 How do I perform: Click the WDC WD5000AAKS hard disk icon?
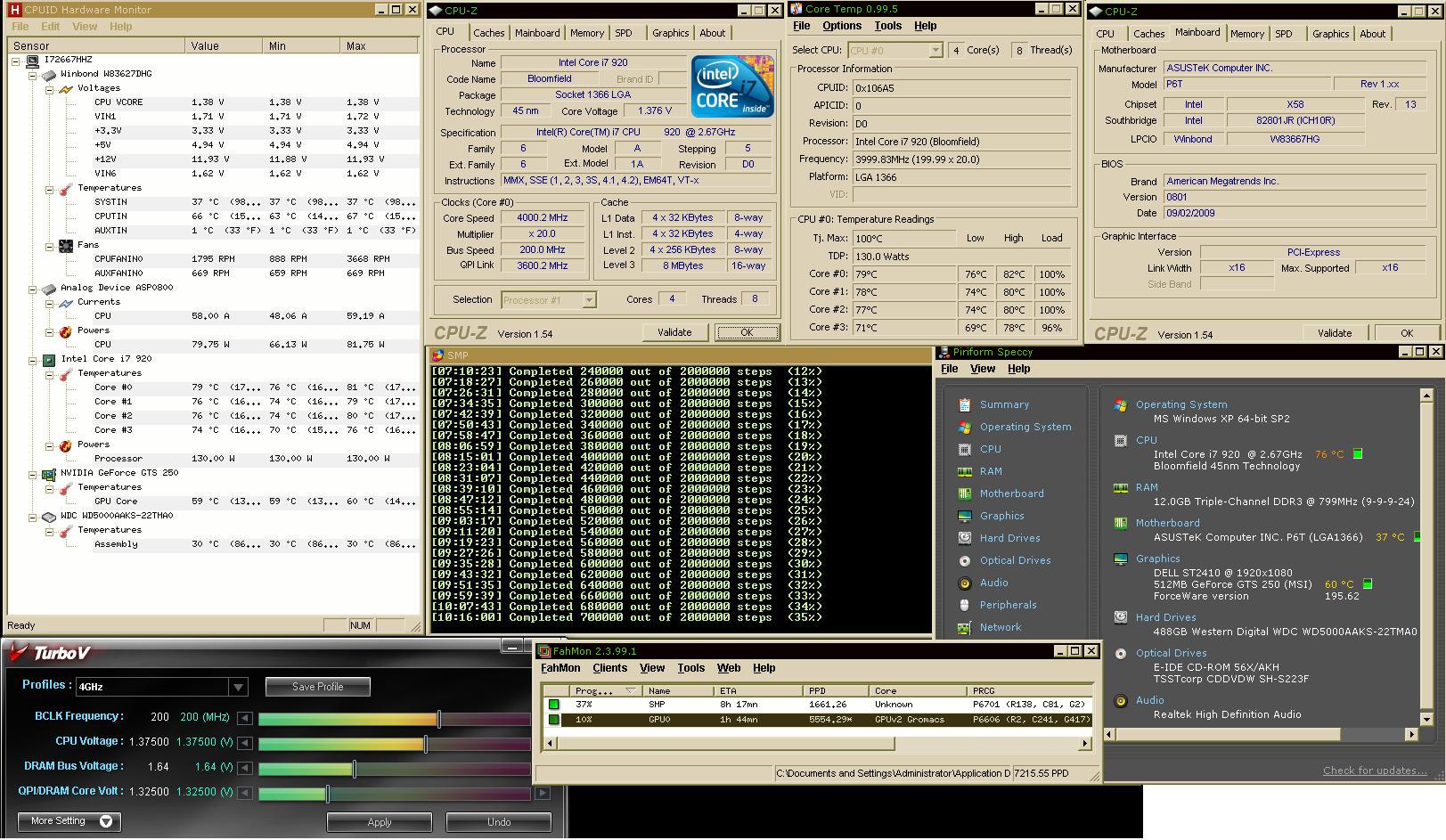tap(50, 516)
